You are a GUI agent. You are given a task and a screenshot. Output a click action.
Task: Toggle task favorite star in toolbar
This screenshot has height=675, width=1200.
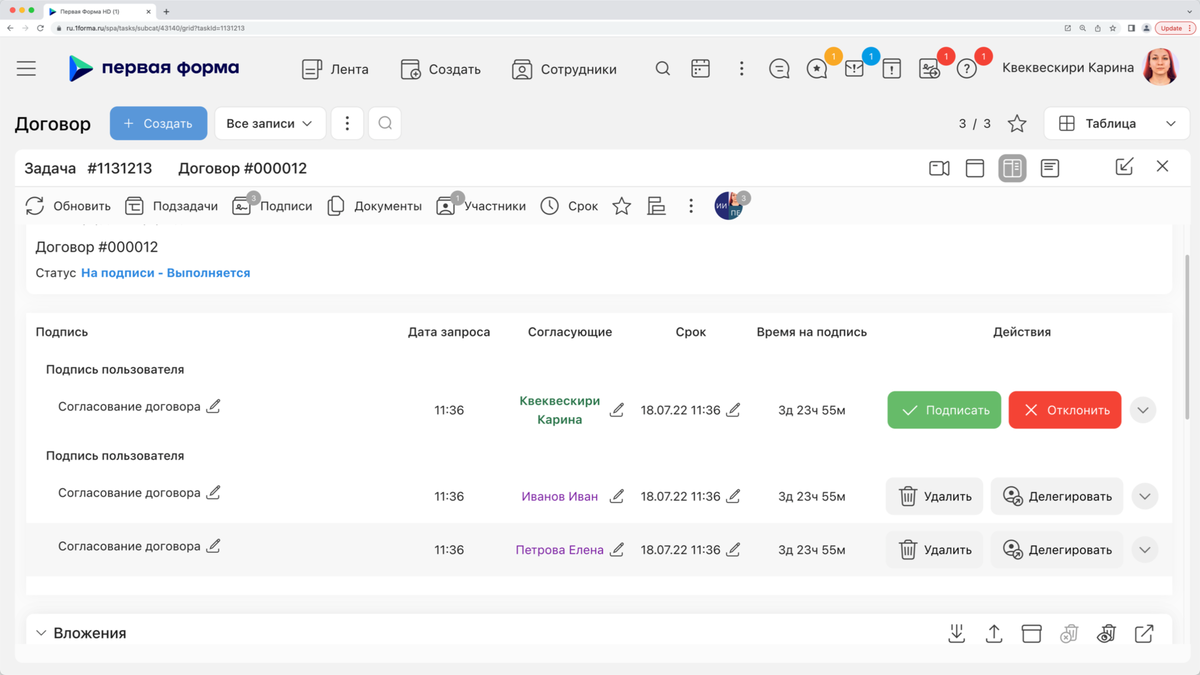pos(622,206)
